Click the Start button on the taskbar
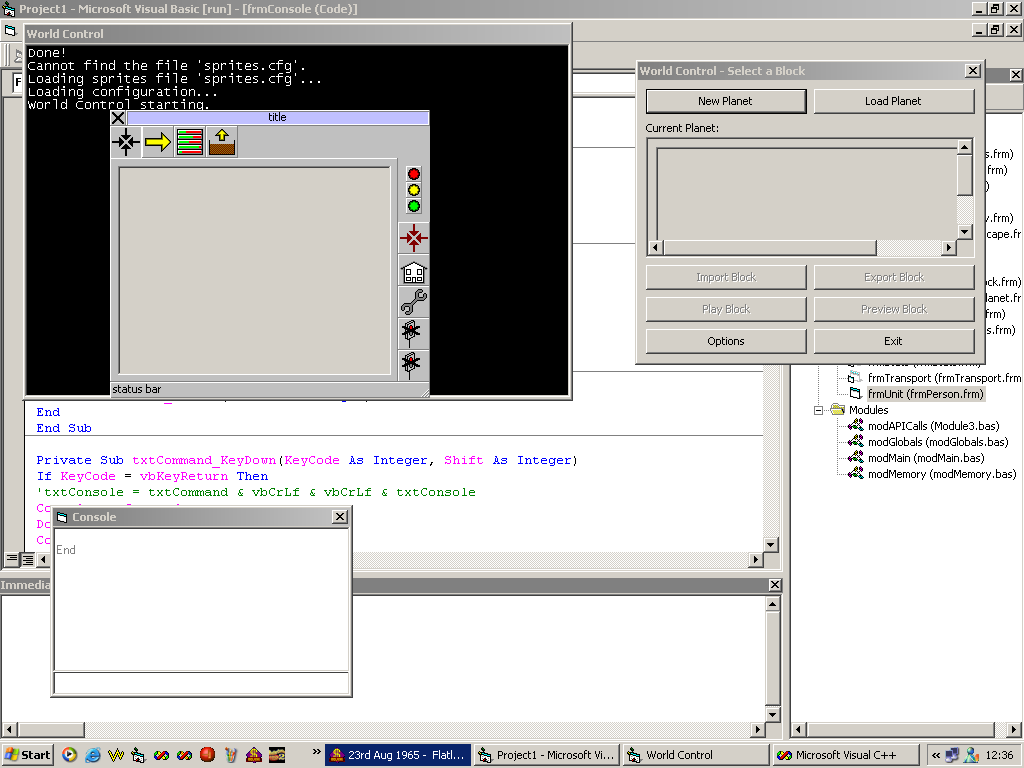This screenshot has width=1024, height=768. [x=27, y=755]
